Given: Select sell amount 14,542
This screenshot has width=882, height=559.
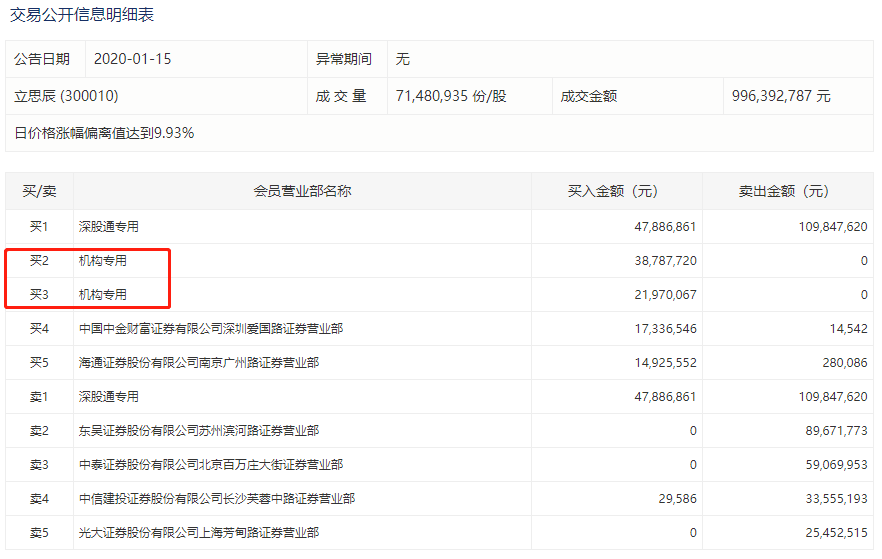Looking at the screenshot, I should click(849, 328).
